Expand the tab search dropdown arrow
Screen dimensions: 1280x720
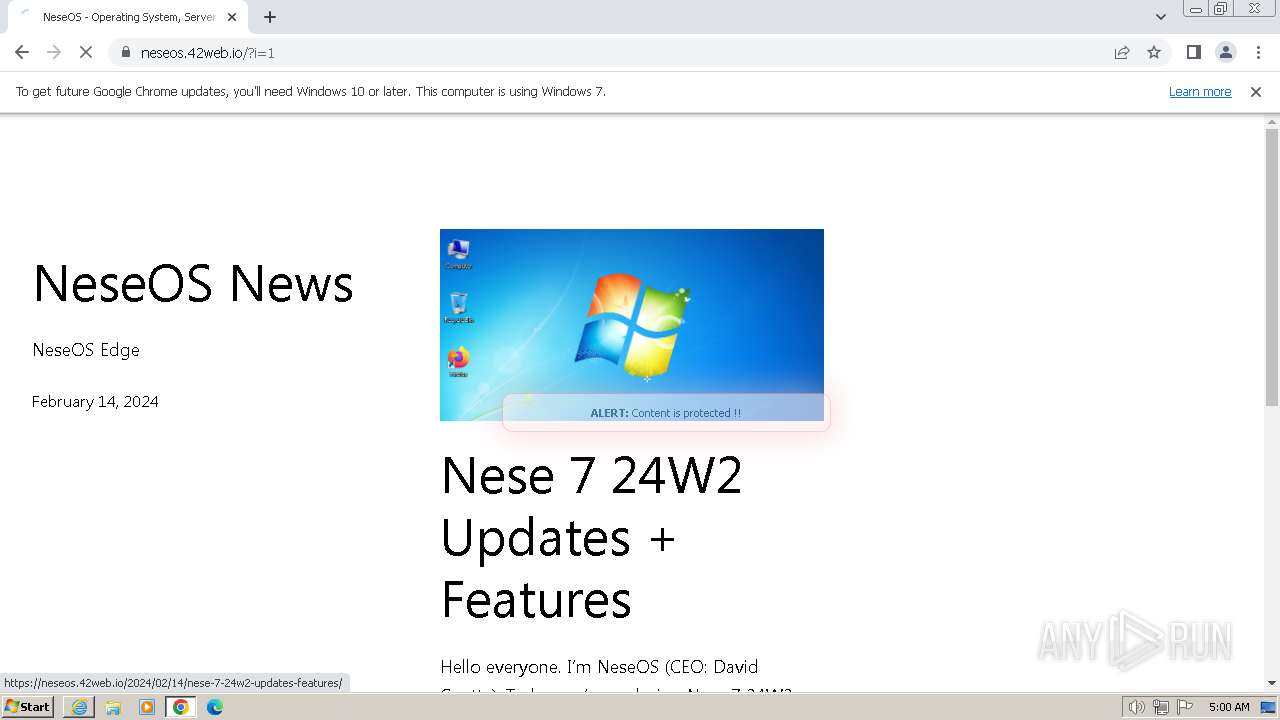click(1160, 16)
